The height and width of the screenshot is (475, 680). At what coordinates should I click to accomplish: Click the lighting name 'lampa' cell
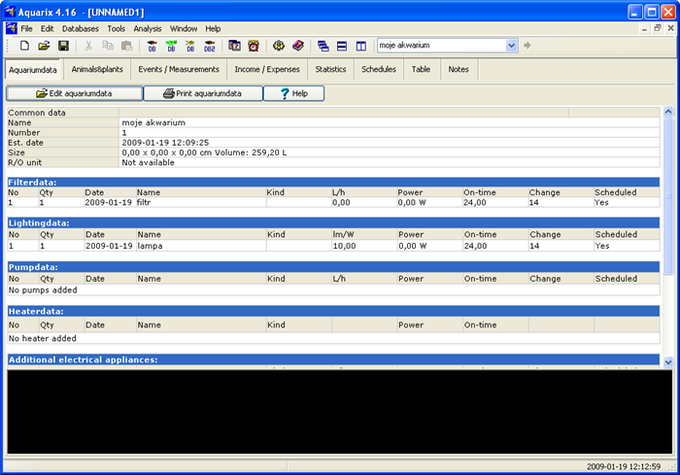(x=201, y=246)
